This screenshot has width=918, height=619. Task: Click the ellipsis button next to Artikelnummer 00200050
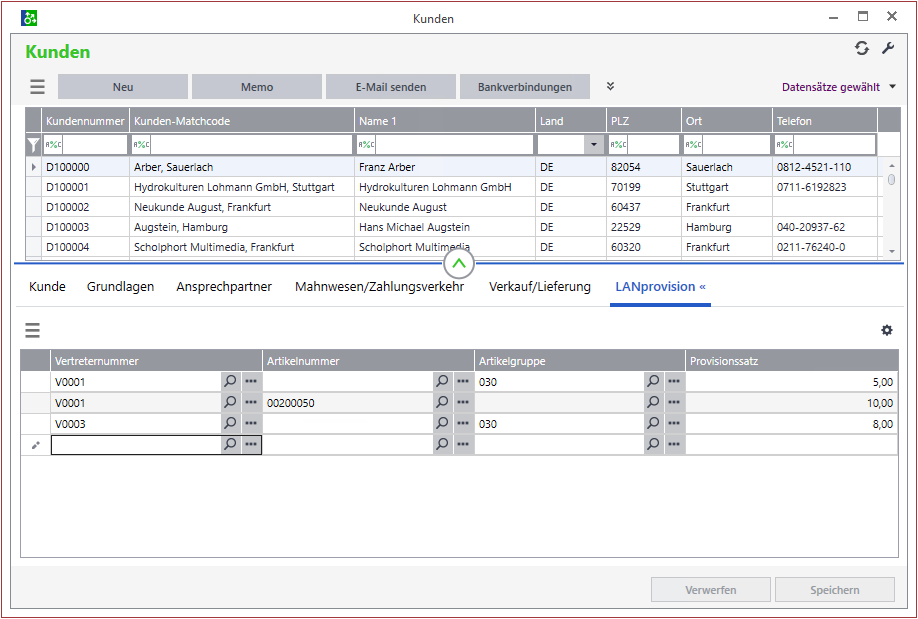(463, 403)
